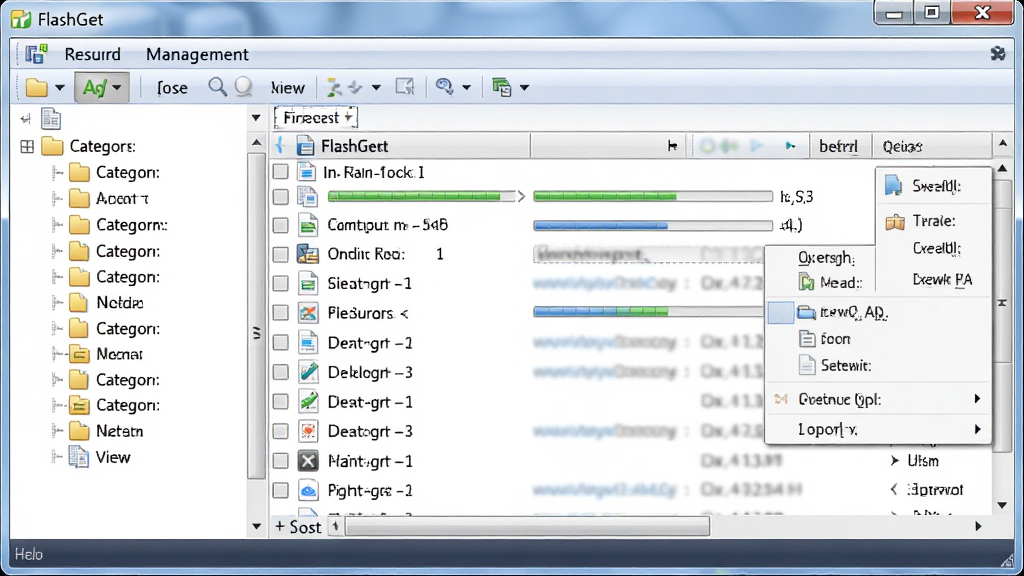Tick the checkbox for Sieatngrt -1
1024x576 pixels.
pyautogui.click(x=280, y=283)
